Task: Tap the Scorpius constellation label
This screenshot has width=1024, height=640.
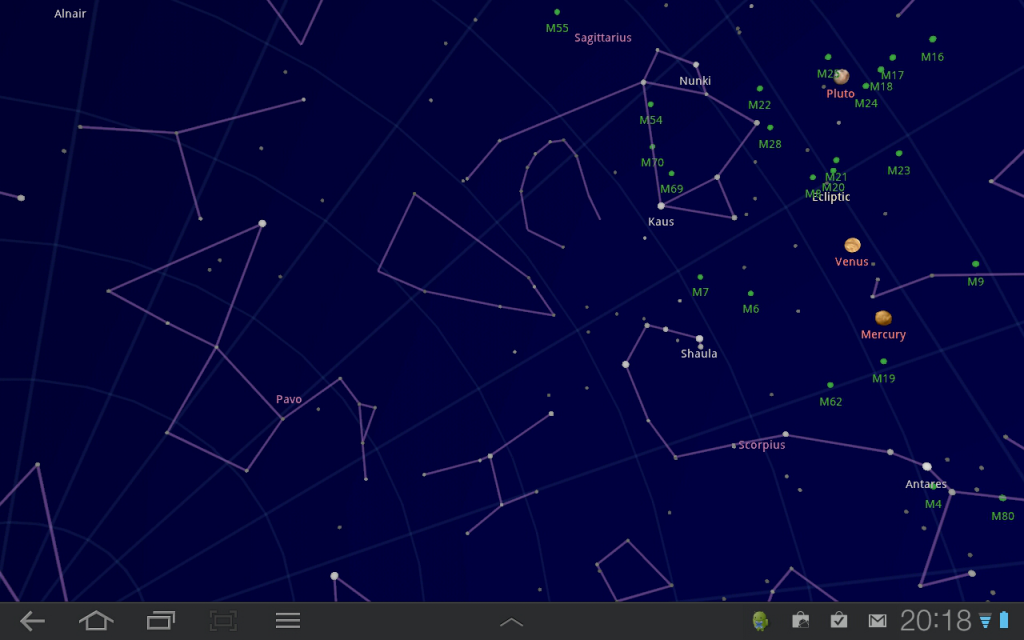Action: coord(761,445)
